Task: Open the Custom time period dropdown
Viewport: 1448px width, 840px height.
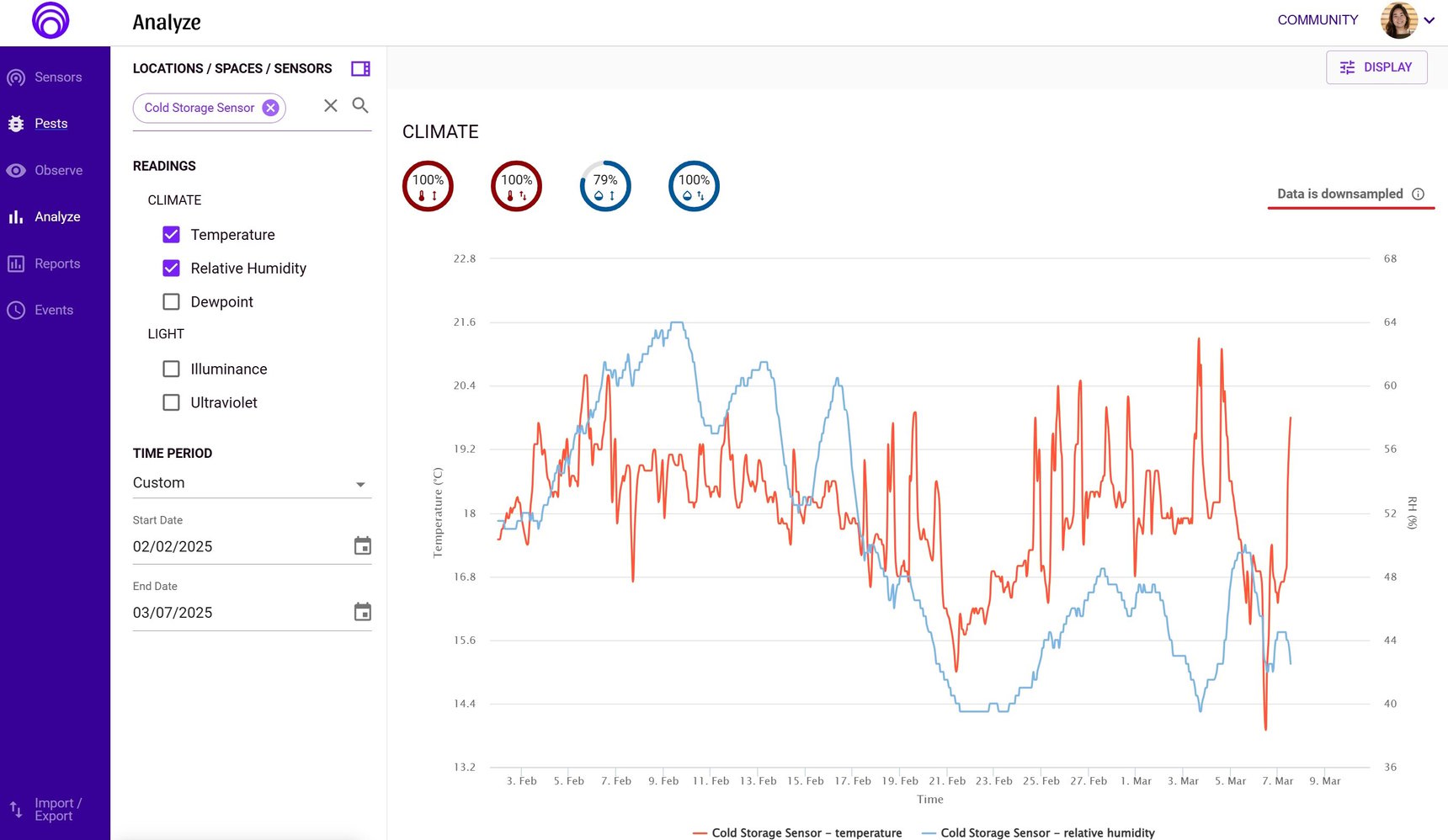Action: (252, 483)
